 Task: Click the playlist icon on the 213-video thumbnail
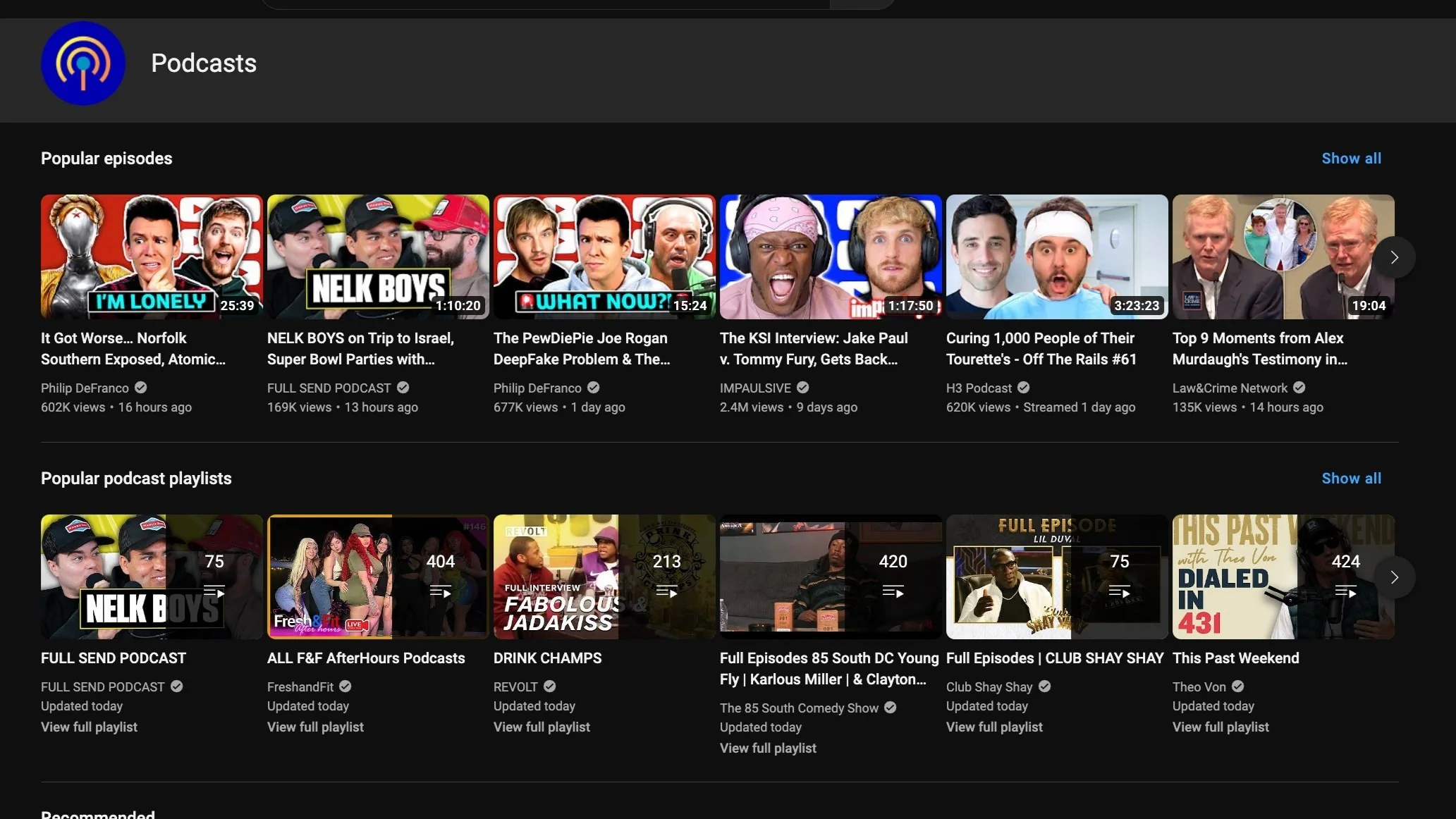667,592
